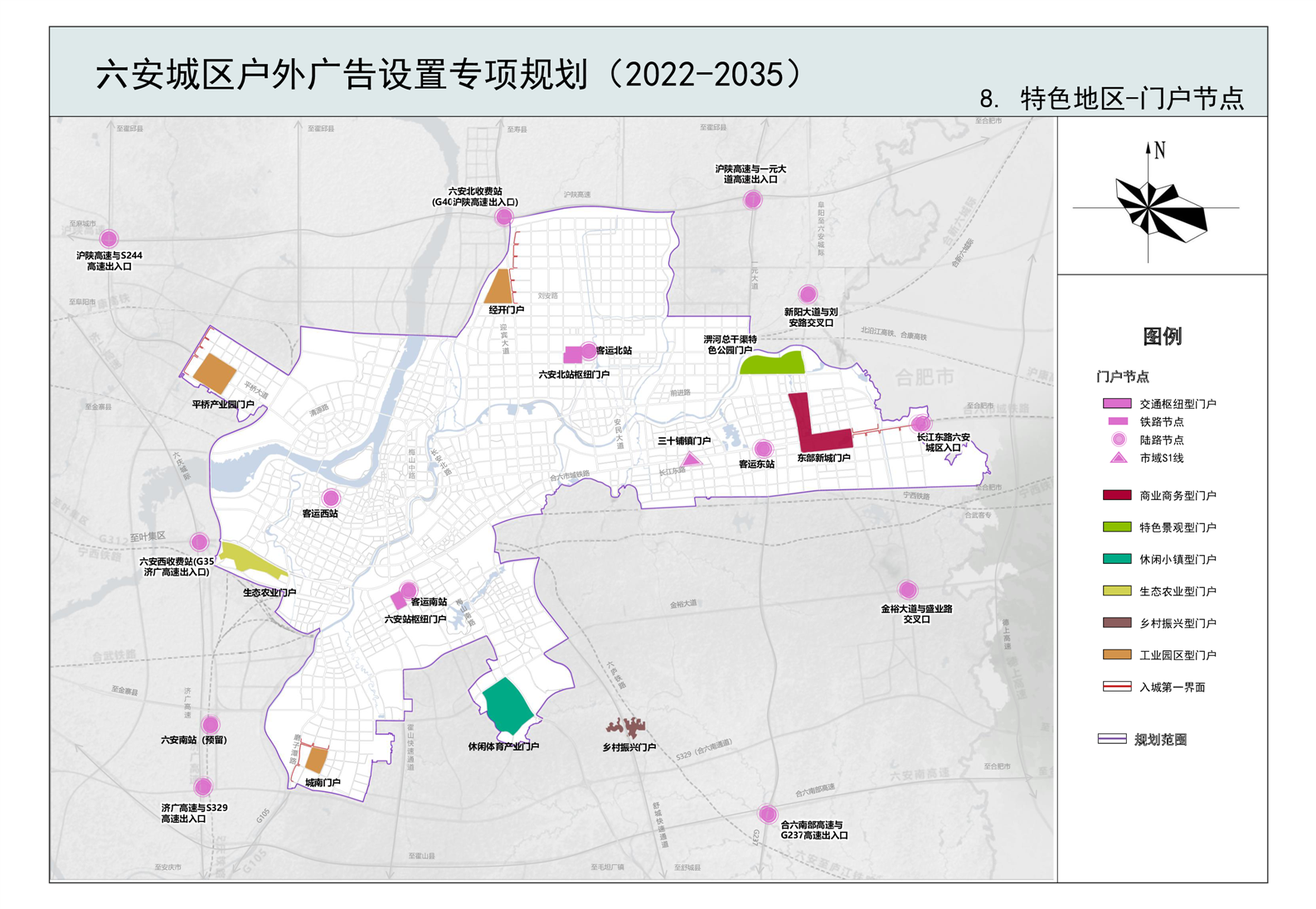Click the 客运西站 pink circle marker
Viewport: 1316px width, 909px height.
click(331, 498)
